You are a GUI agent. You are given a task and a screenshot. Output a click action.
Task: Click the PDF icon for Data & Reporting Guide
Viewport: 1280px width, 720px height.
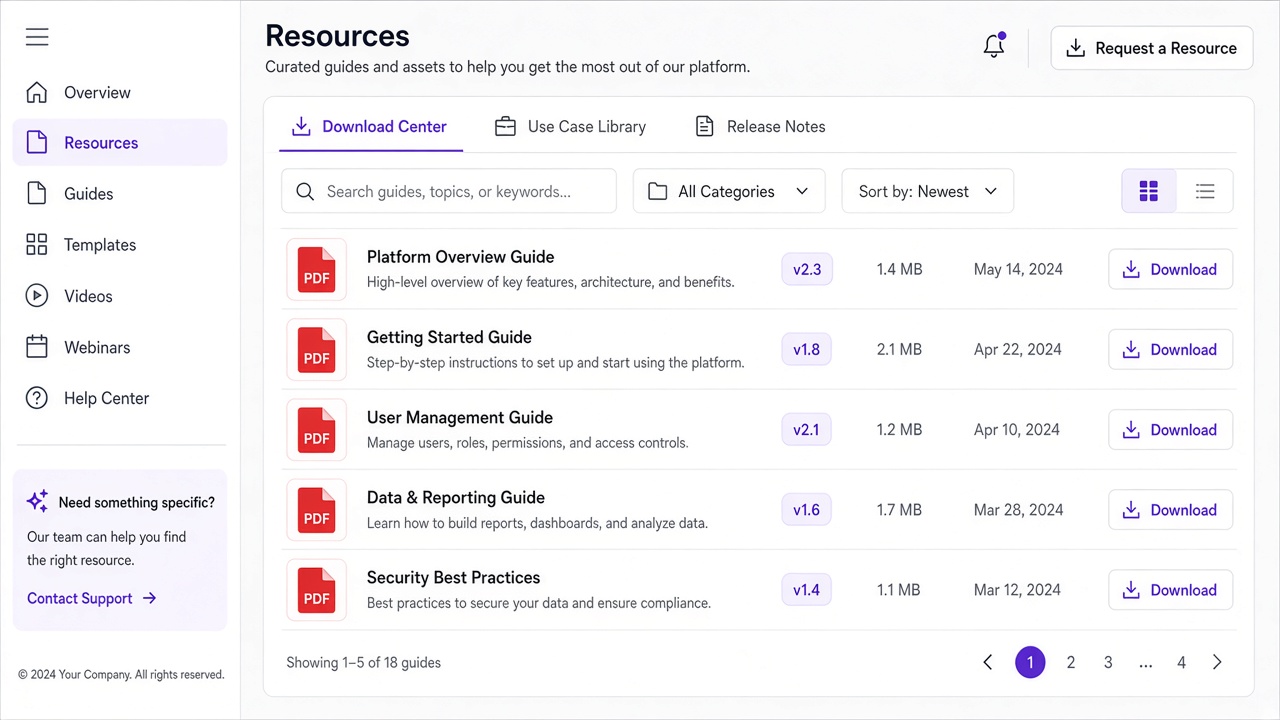pyautogui.click(x=317, y=509)
